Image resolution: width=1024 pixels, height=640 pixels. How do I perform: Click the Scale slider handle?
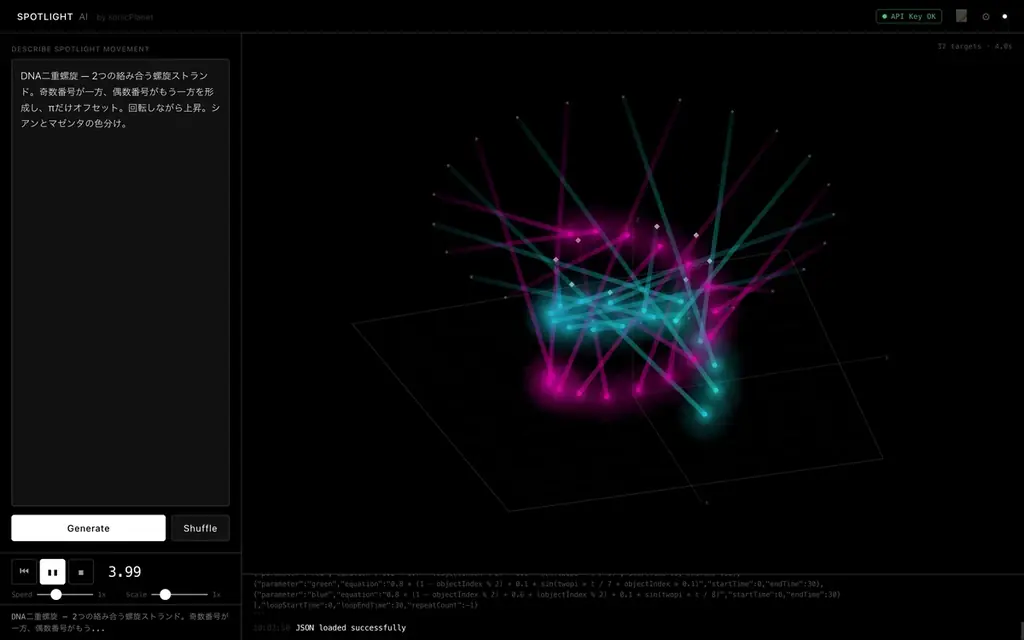click(x=166, y=593)
